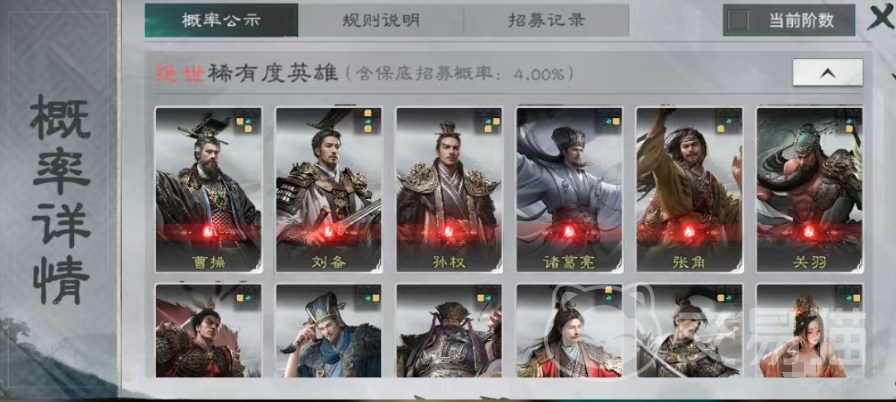Tap the red glowing gem on 孙权's card

pyautogui.click(x=449, y=231)
